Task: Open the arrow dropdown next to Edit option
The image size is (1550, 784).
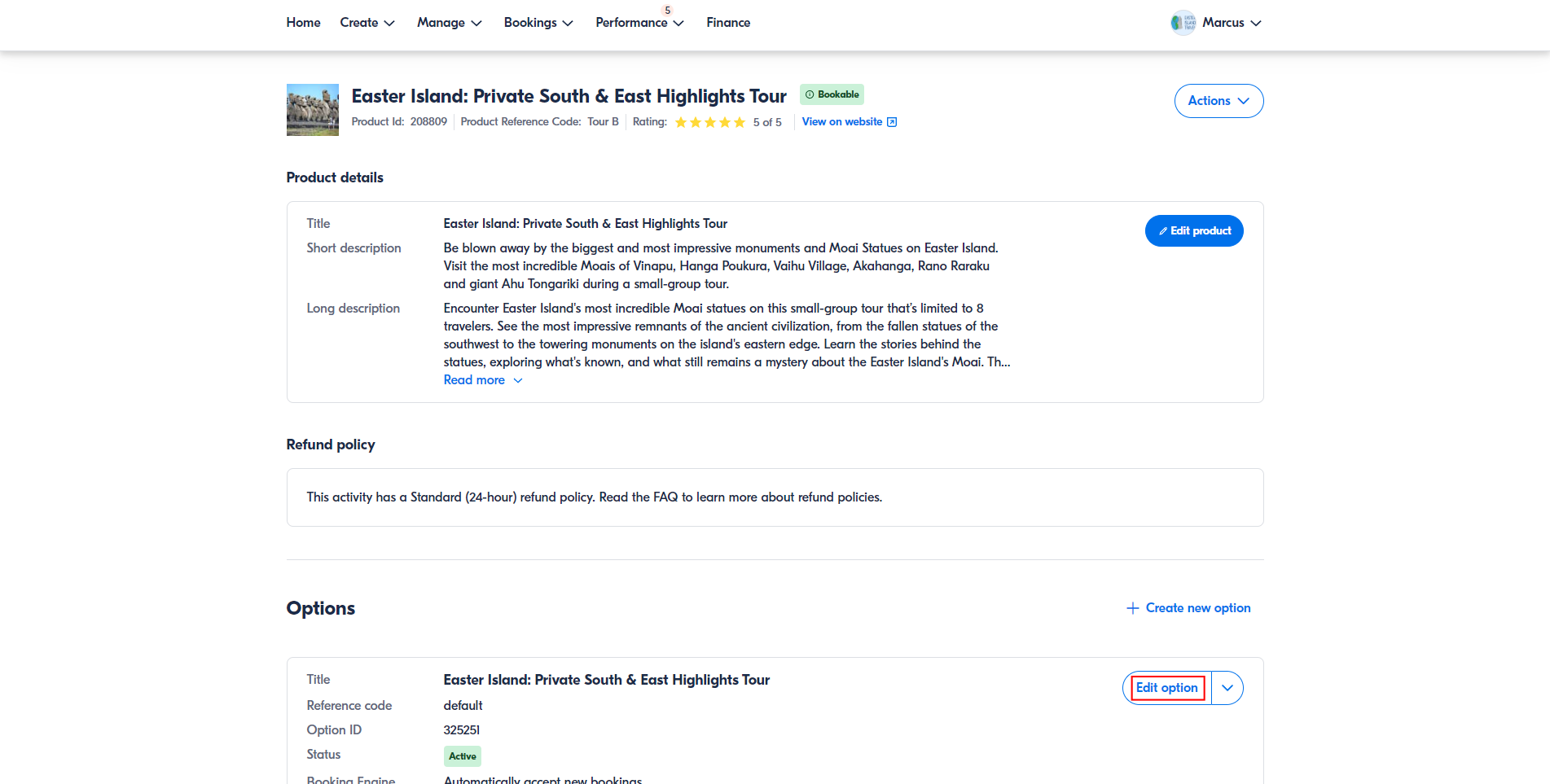Action: point(1227,688)
